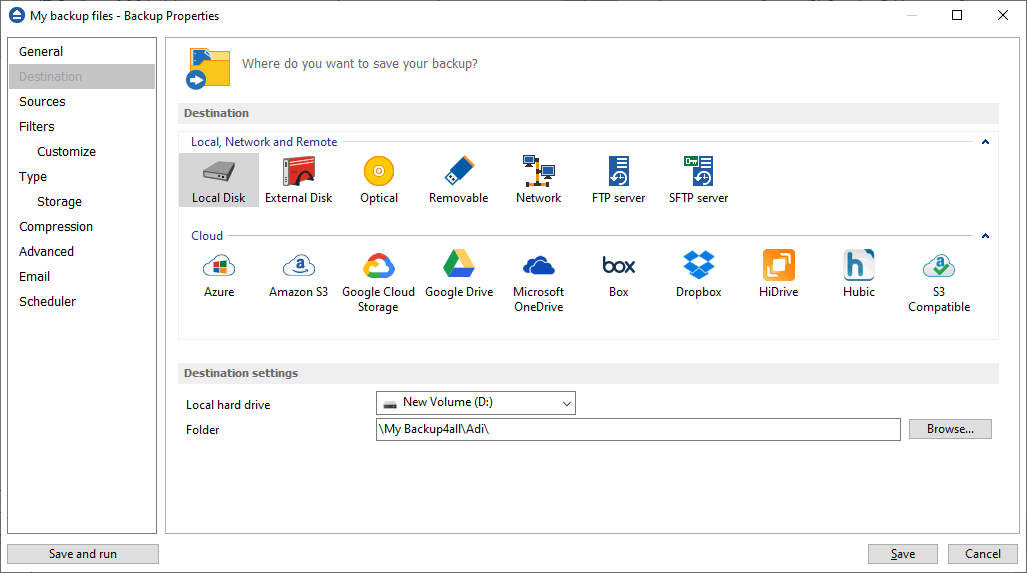Click the Local, Network and Remote header
Image resolution: width=1027 pixels, height=573 pixels.
[x=264, y=141]
